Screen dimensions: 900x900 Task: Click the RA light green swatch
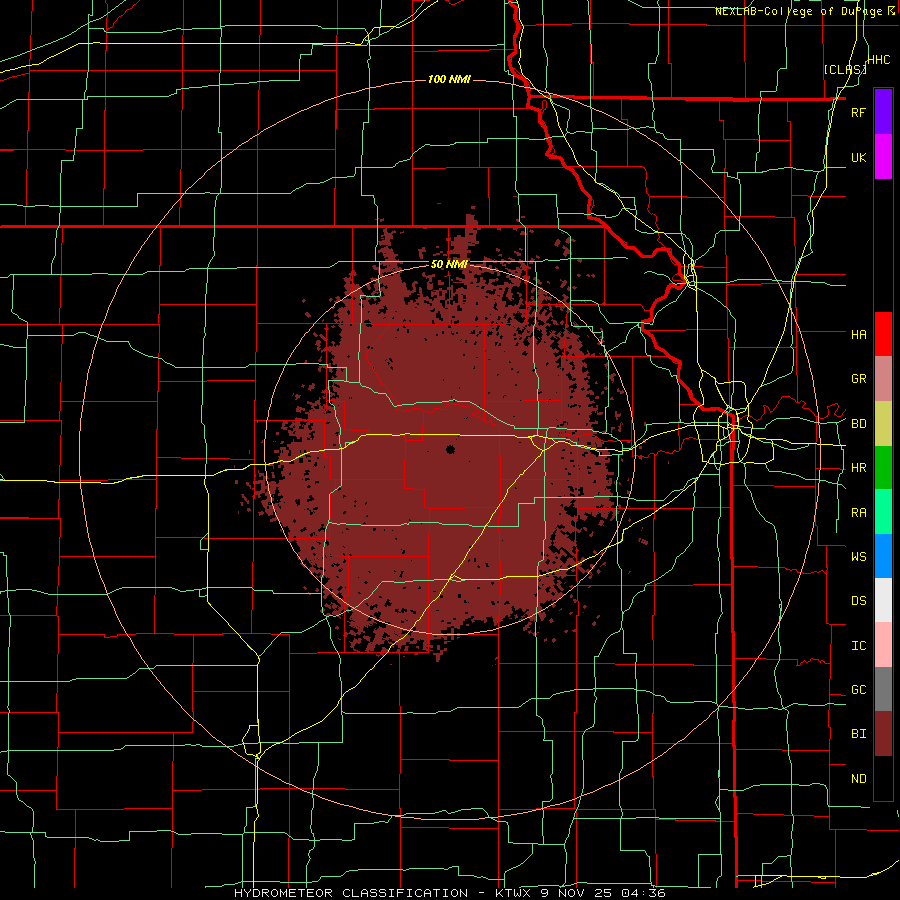[883, 512]
